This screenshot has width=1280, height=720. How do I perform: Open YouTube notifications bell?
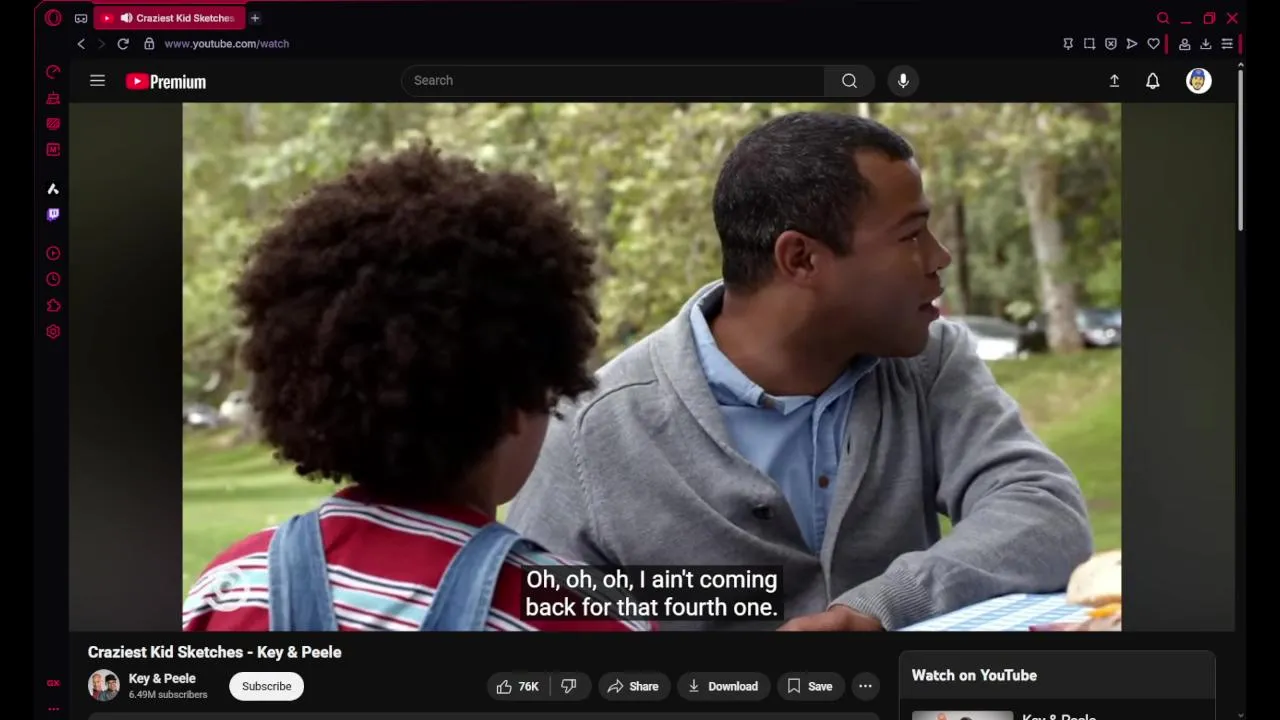[x=1153, y=81]
